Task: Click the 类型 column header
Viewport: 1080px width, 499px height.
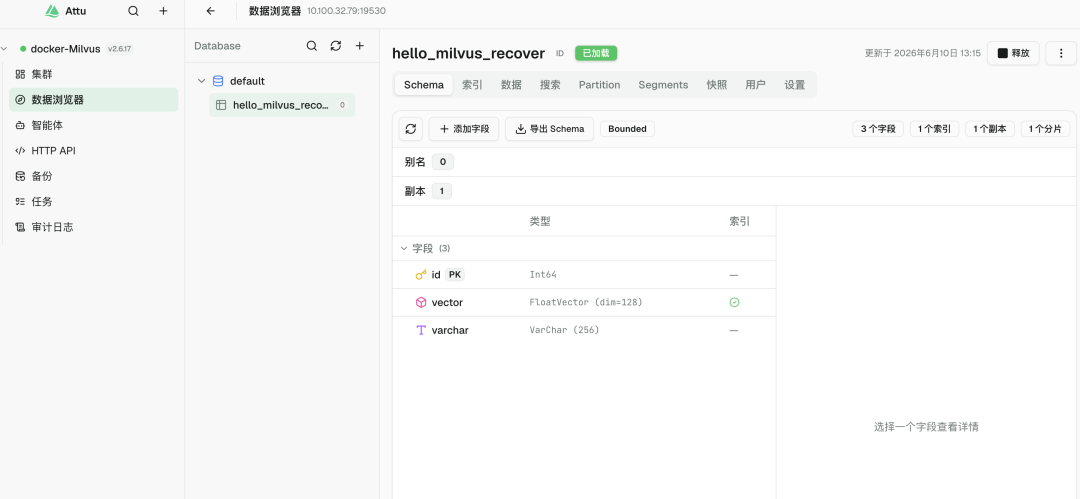Action: click(540, 221)
